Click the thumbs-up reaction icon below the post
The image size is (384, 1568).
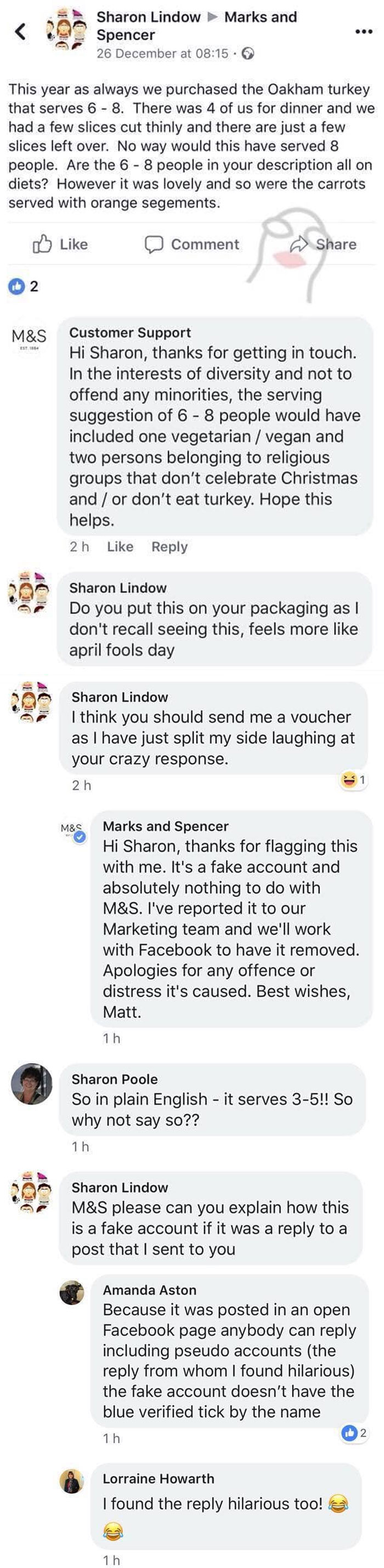point(16,287)
